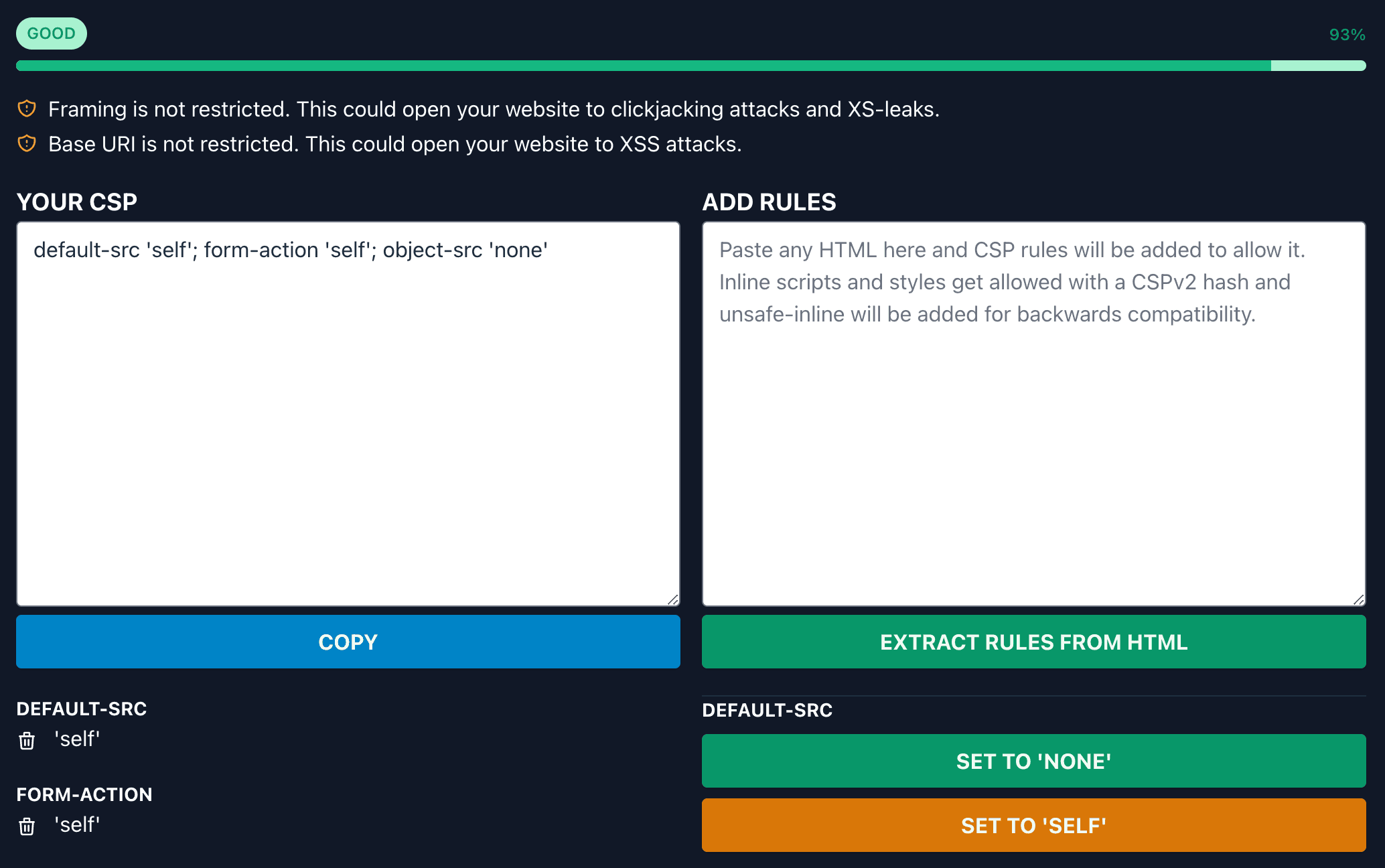
Task: Click the trash icon under FORM-ACTION
Action: (27, 826)
